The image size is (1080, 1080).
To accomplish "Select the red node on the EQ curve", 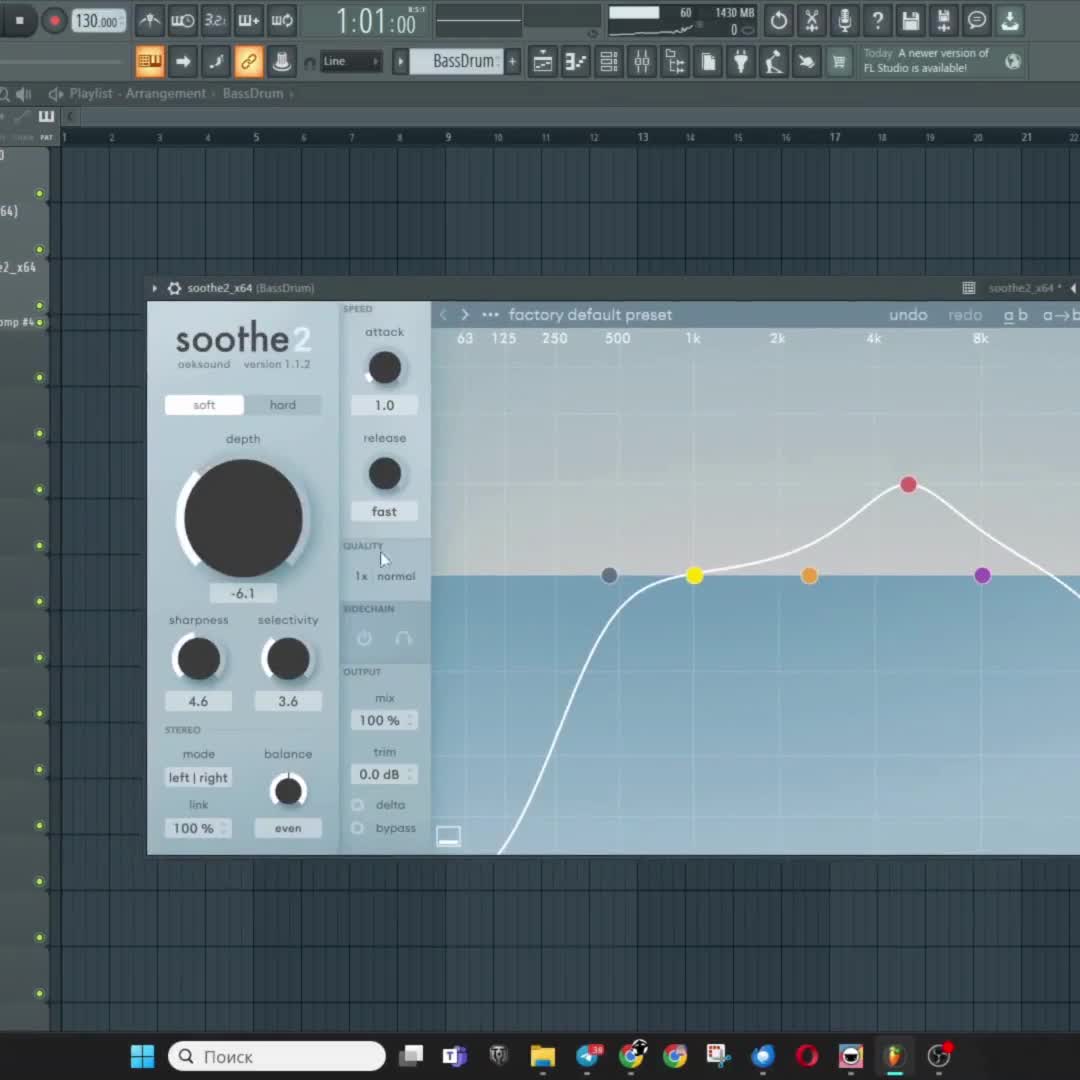I will pos(908,484).
